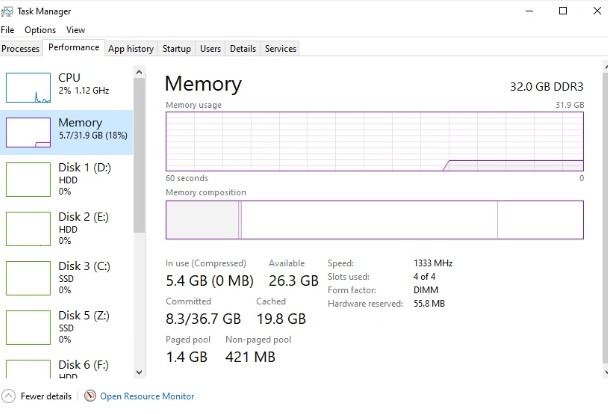Image resolution: width=608 pixels, height=414 pixels.
Task: Click the Resource Monitor gauge icon
Action: coord(90,396)
